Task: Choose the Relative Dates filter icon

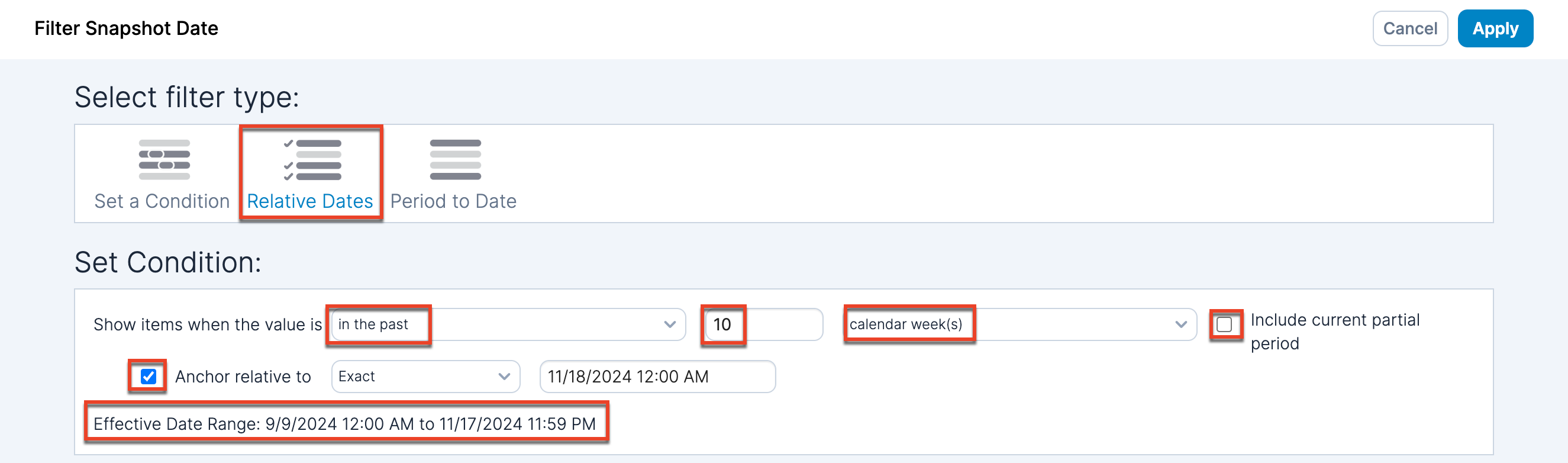Action: (312, 160)
